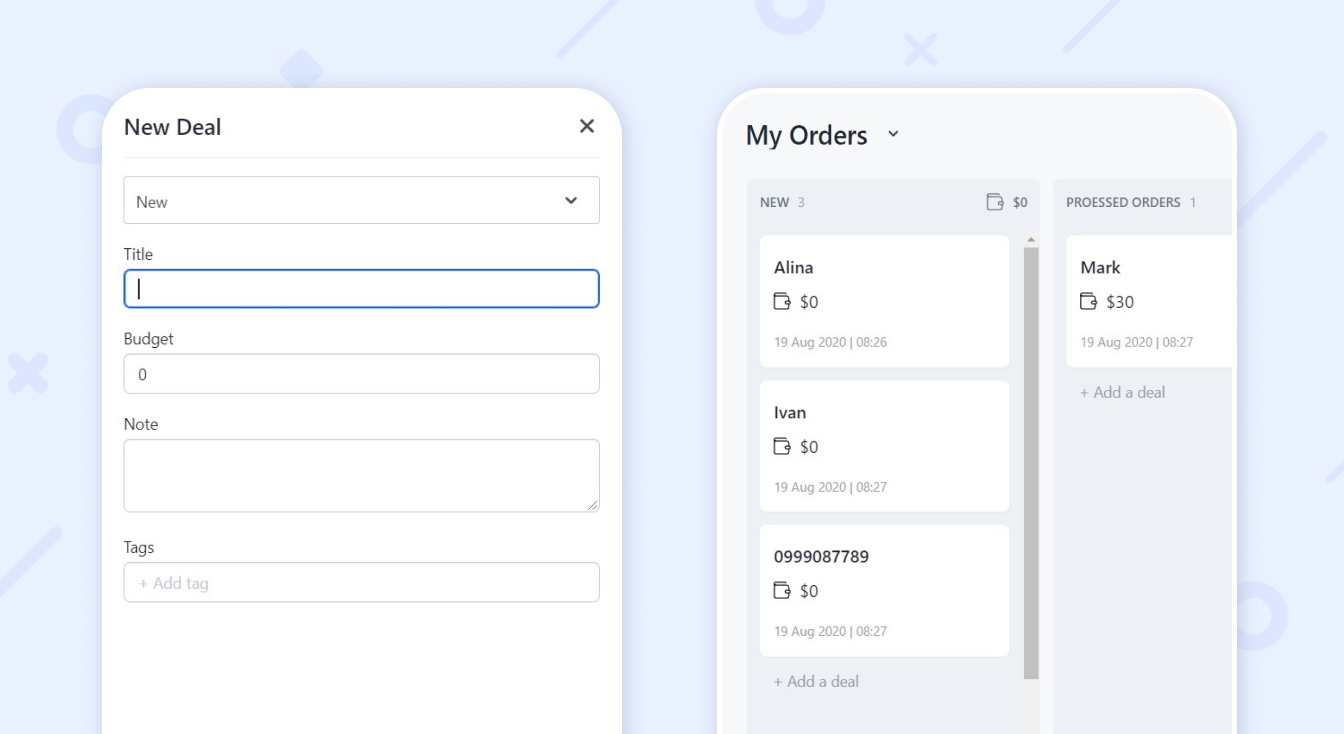Image resolution: width=1344 pixels, height=734 pixels.
Task: Click inside the Note text area
Action: 361,474
